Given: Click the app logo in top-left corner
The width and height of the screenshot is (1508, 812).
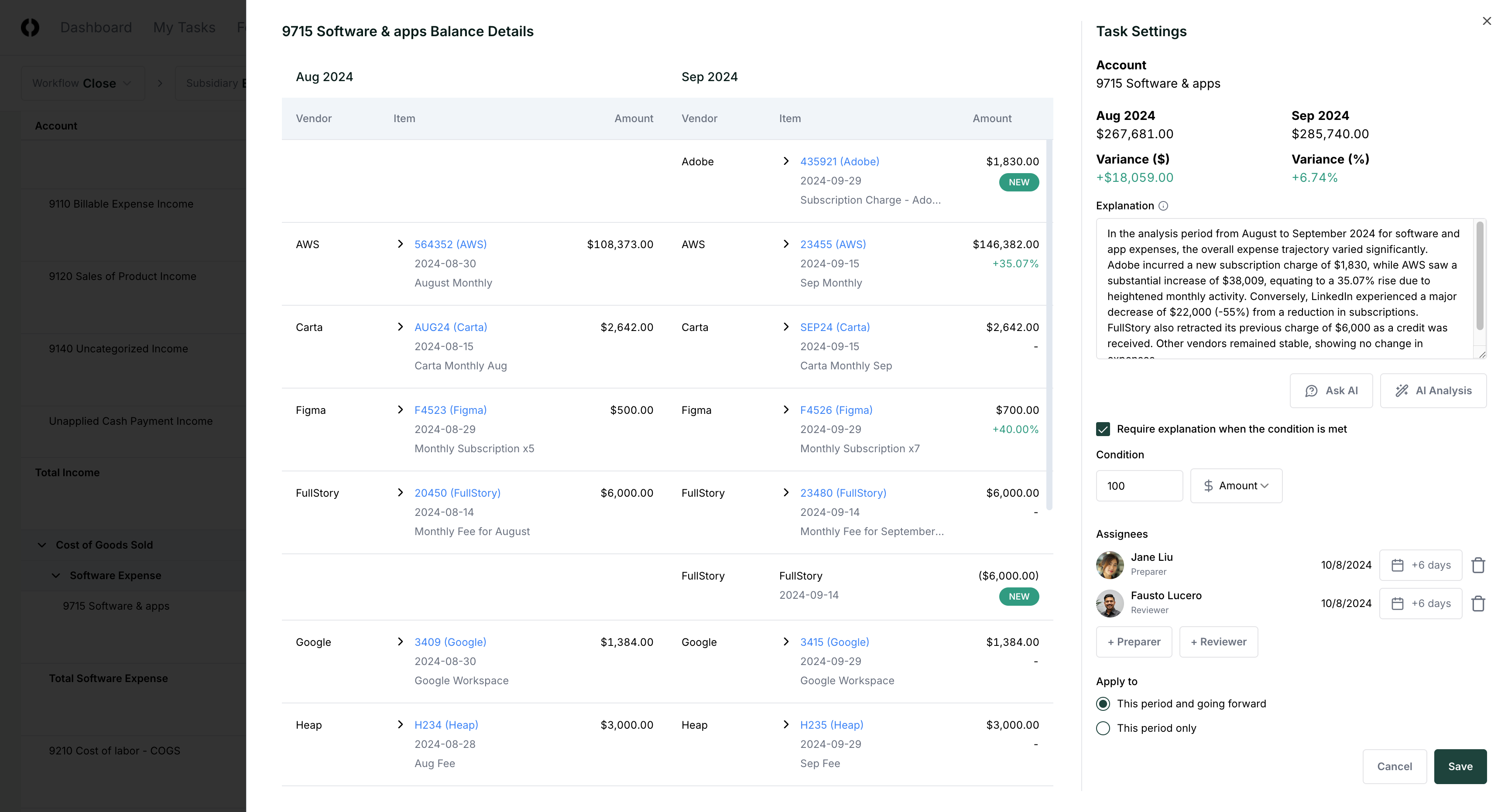Looking at the screenshot, I should click(x=30, y=27).
